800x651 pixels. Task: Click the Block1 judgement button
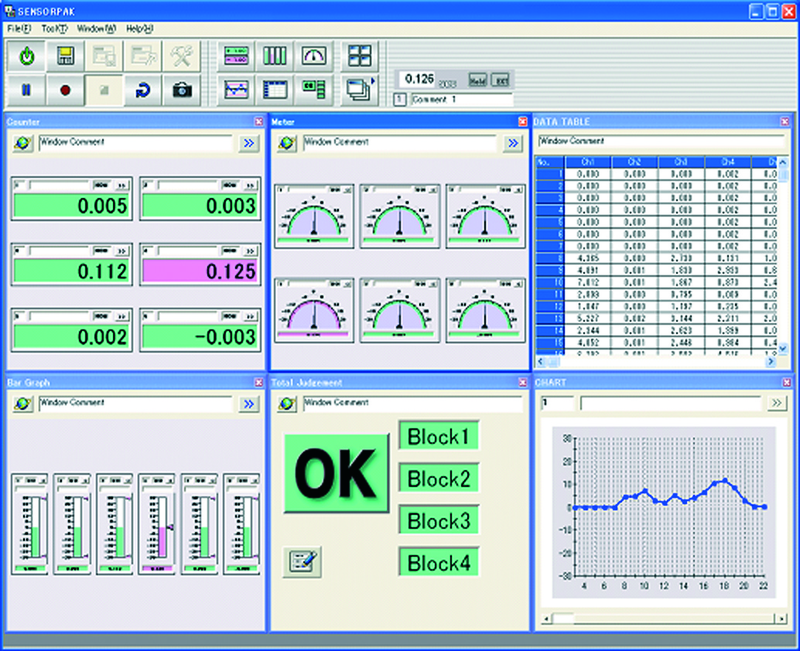click(x=439, y=436)
